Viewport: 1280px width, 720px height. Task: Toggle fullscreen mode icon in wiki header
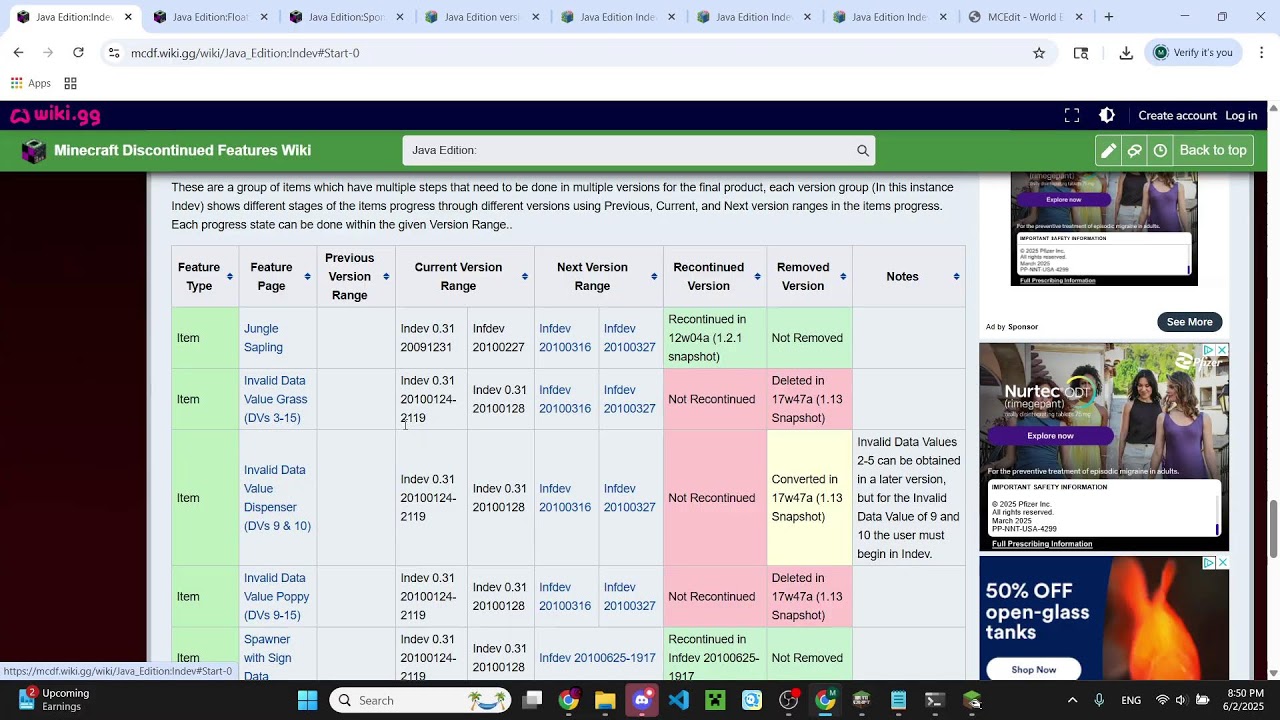click(1072, 116)
